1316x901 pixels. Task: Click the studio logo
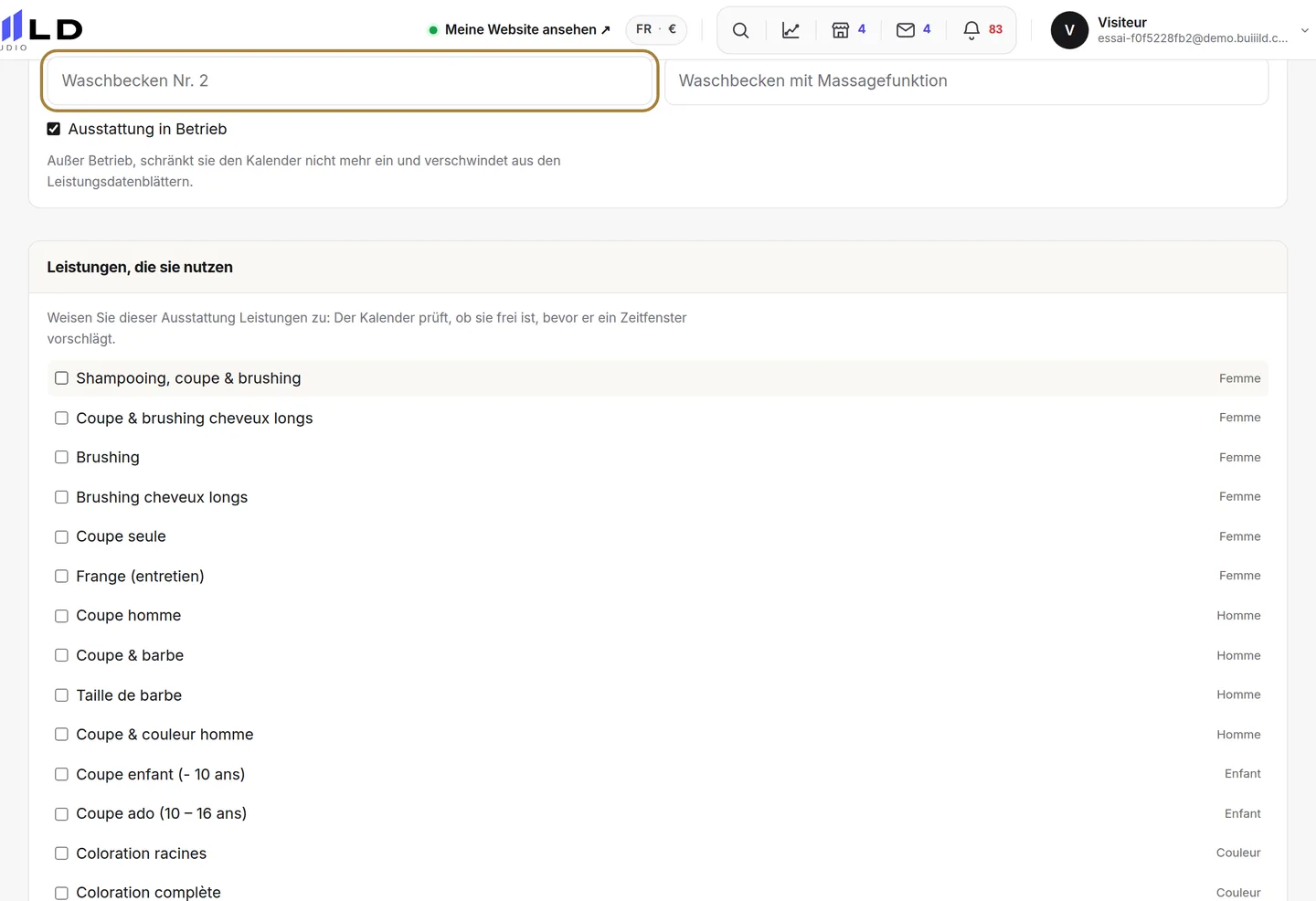click(x=41, y=30)
